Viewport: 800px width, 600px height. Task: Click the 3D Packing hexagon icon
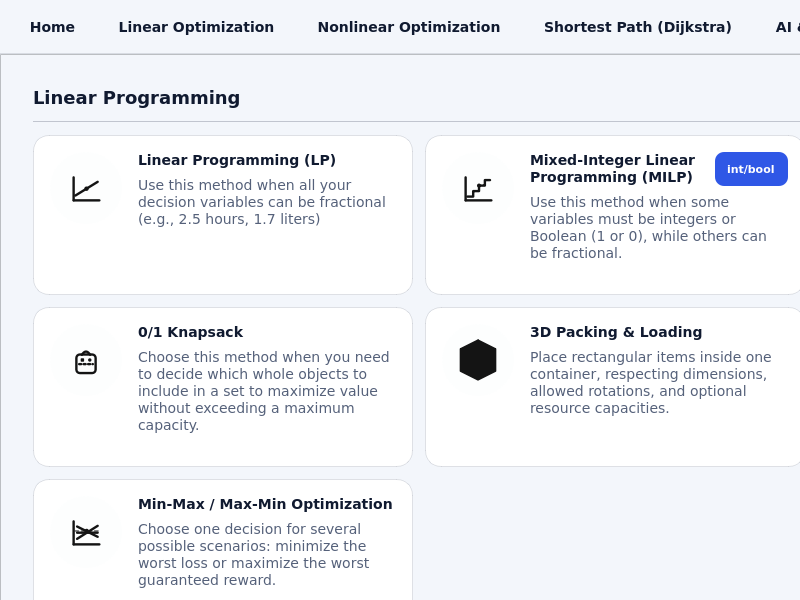pyautogui.click(x=478, y=360)
